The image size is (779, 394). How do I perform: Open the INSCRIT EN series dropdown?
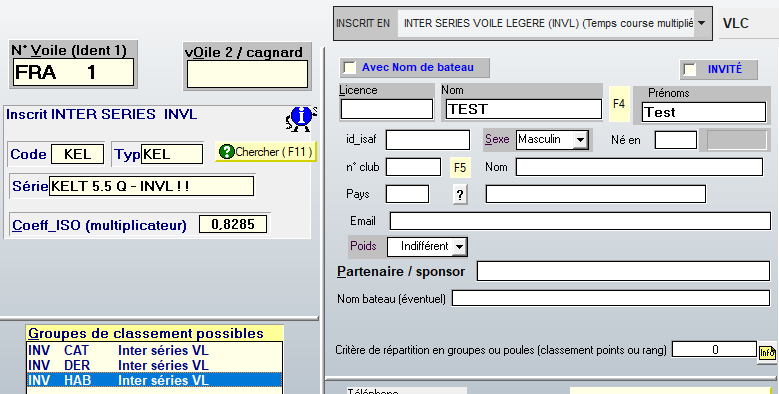pyautogui.click(x=701, y=23)
